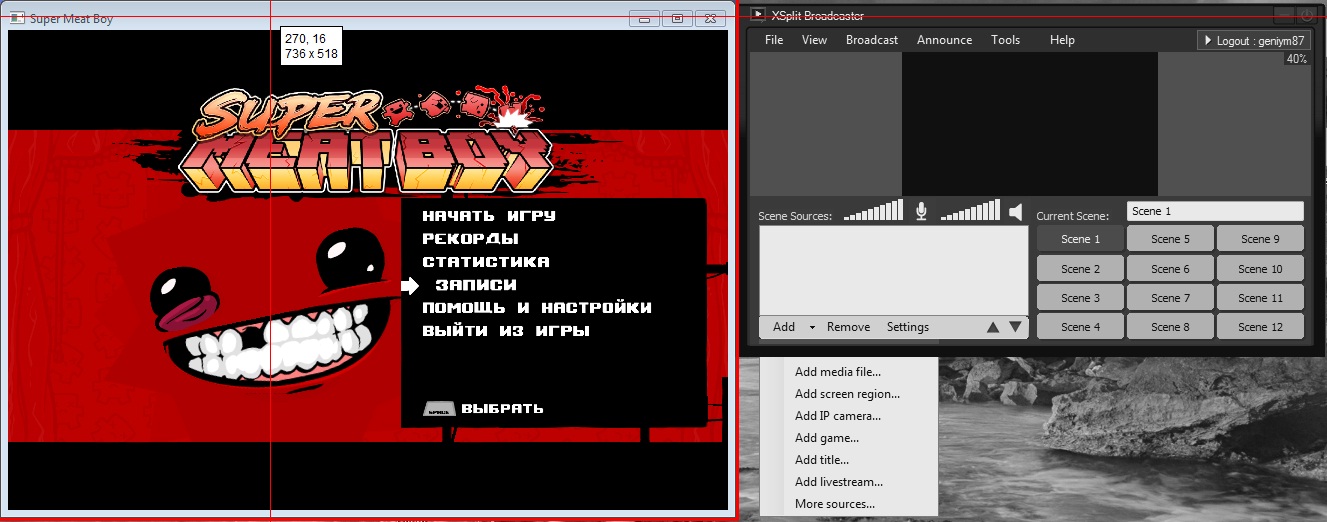The width and height of the screenshot is (1327, 522).
Task: Click the Add button under Scene Sources
Action: [x=784, y=327]
